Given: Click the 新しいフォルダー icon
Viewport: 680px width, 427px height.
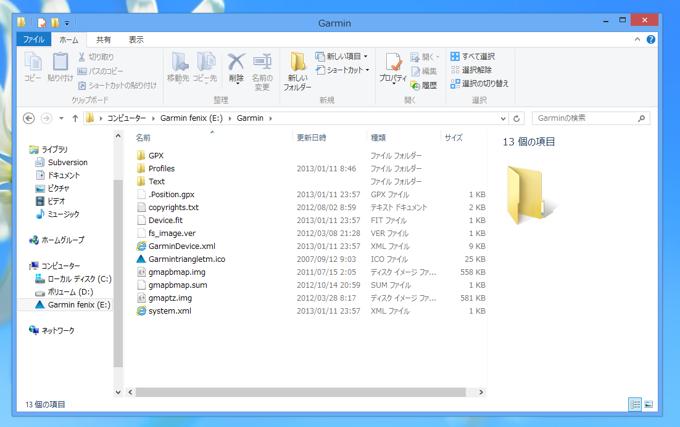Looking at the screenshot, I should [298, 62].
